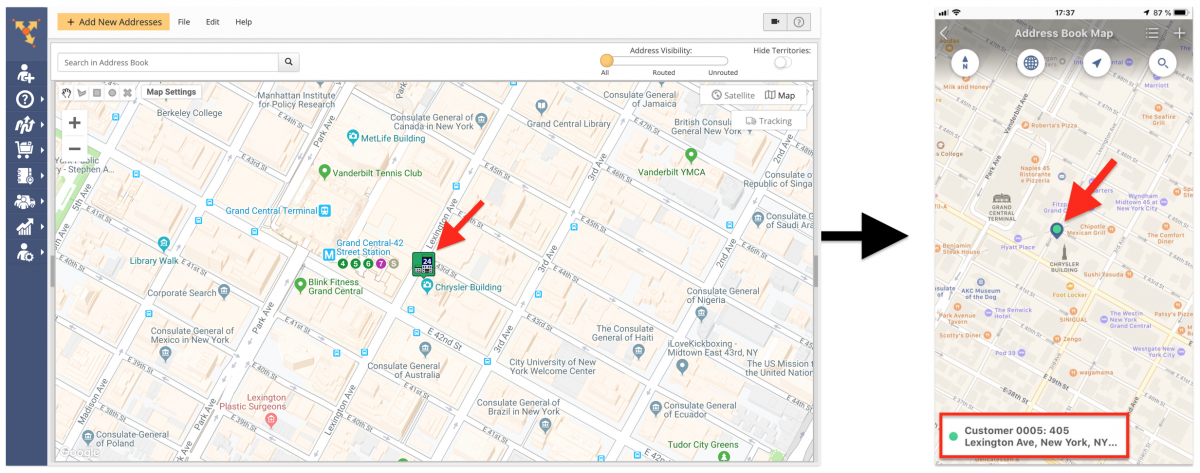Select the circle drawing map tool
This screenshot has height=473, width=1200.
coord(112,92)
